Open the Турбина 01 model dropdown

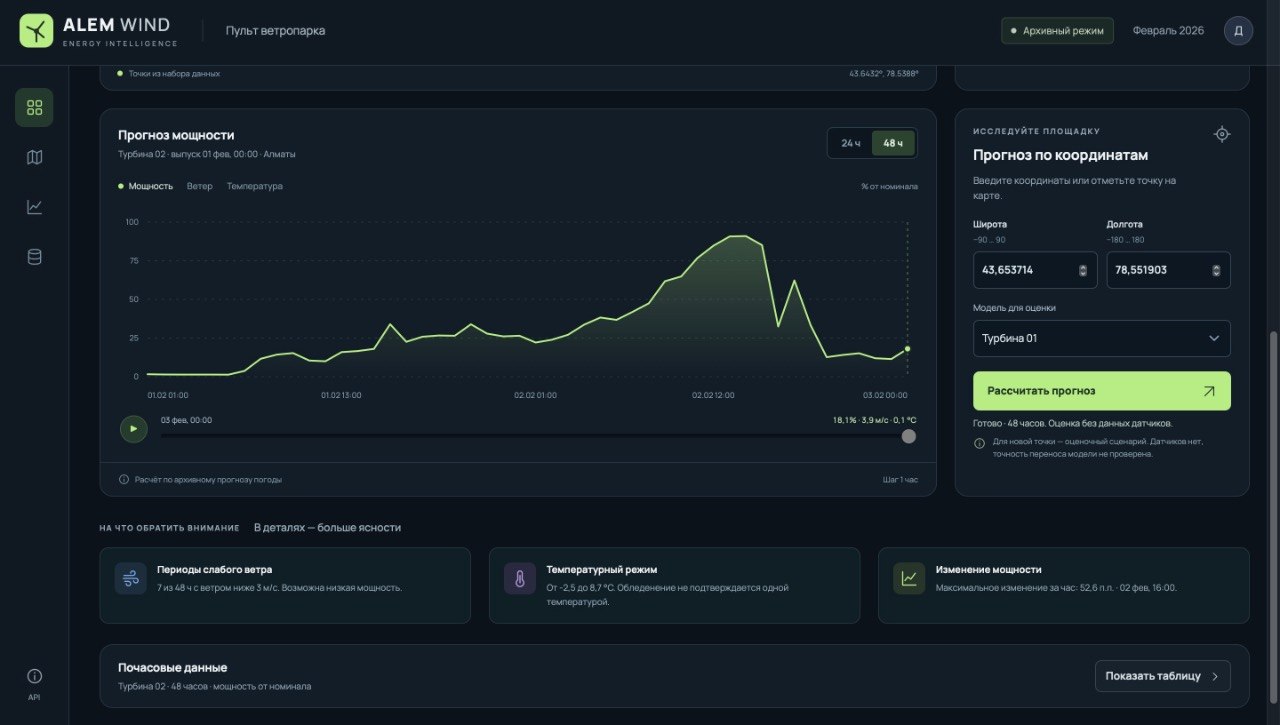pos(1101,338)
